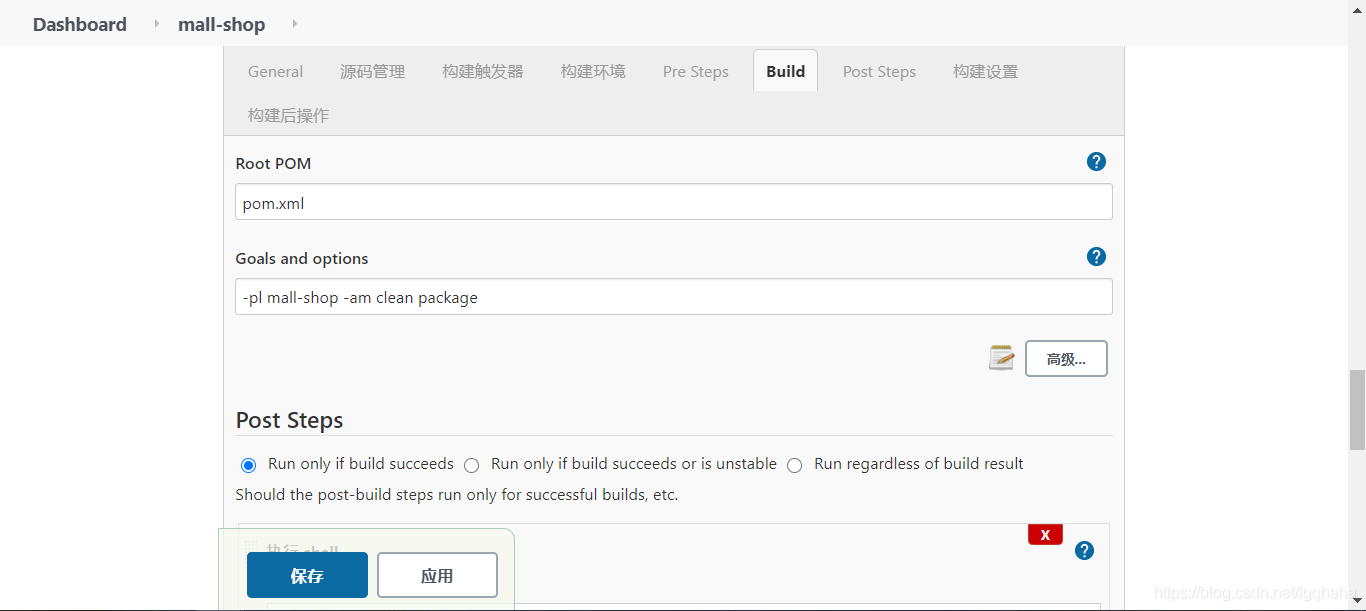Go to Dashboard breadcrumb link
Viewport: 1366px width, 611px height.
[x=80, y=24]
